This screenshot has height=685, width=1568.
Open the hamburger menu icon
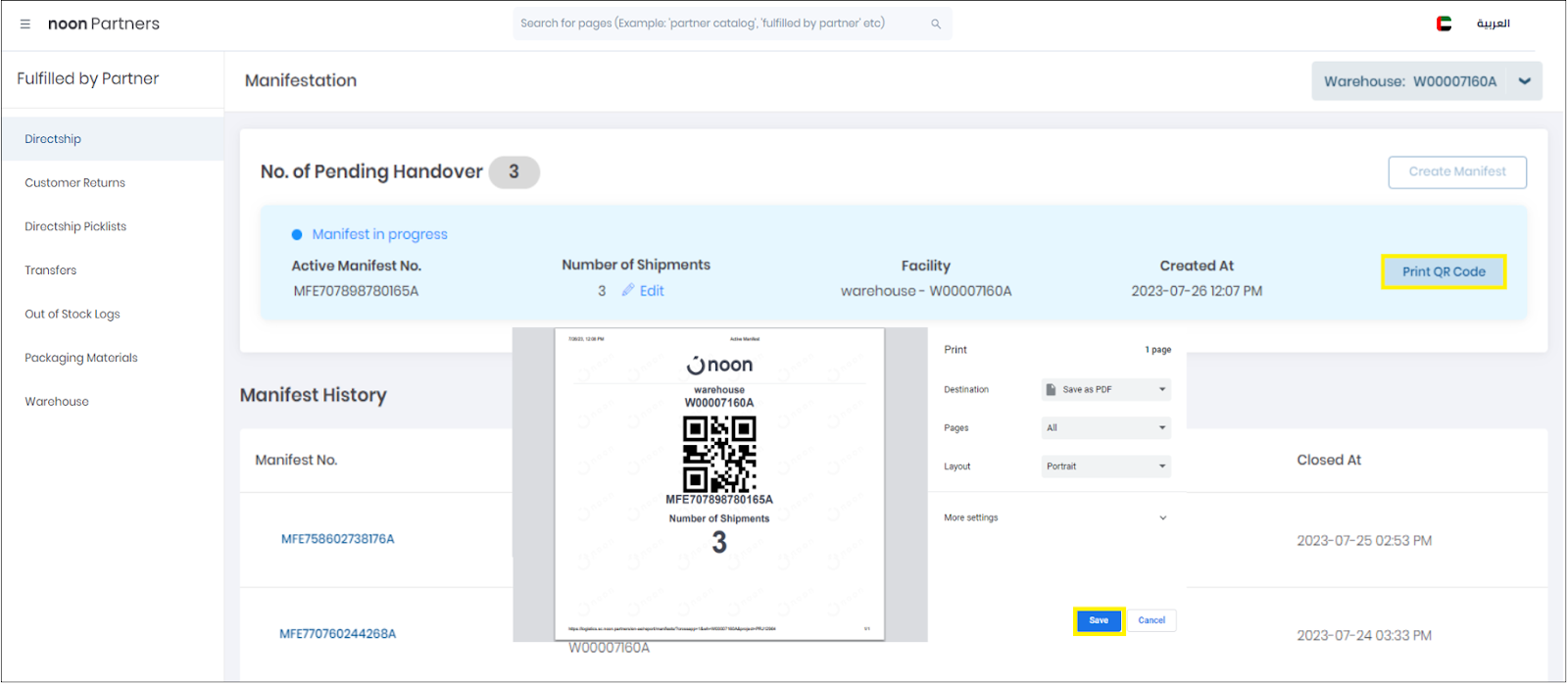(25, 24)
